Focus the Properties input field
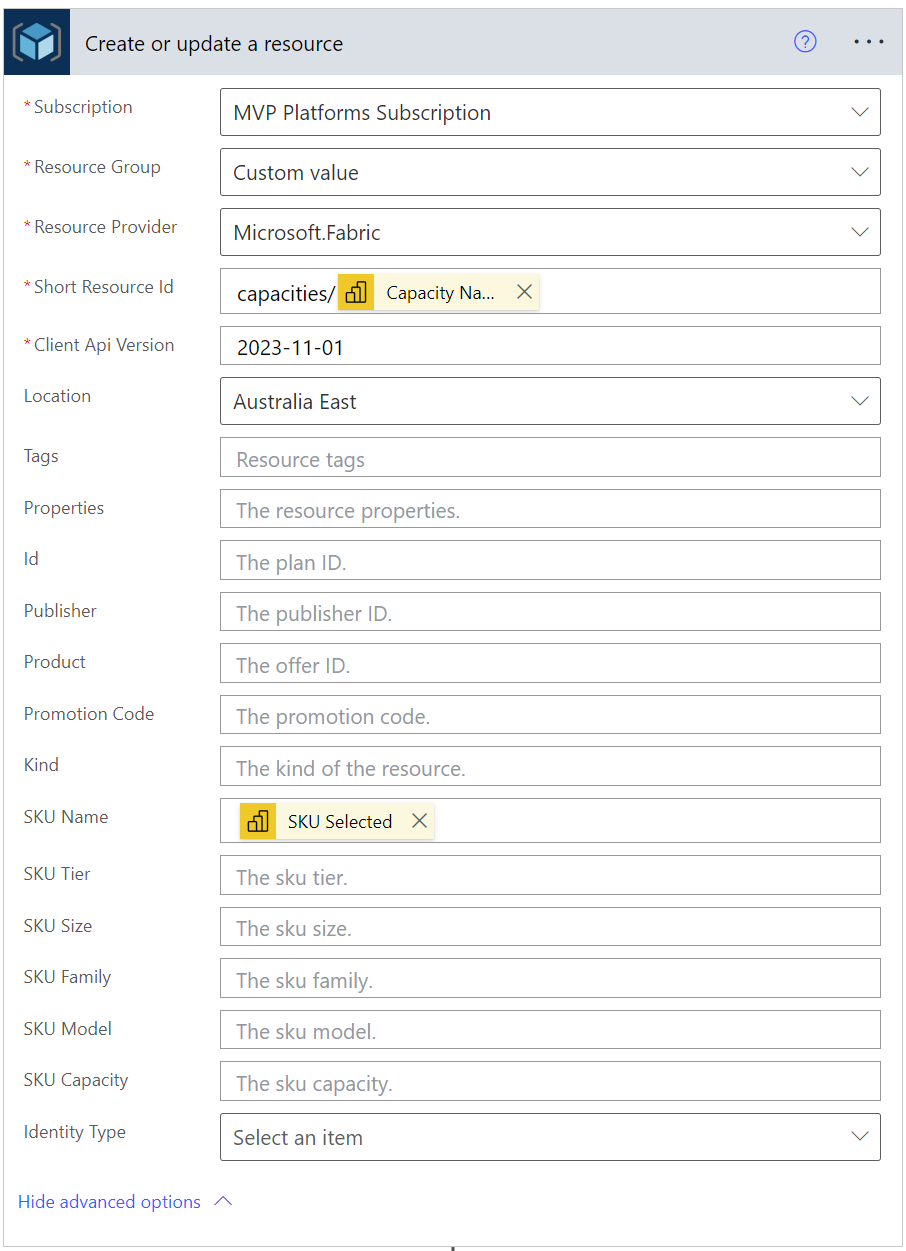 [550, 510]
